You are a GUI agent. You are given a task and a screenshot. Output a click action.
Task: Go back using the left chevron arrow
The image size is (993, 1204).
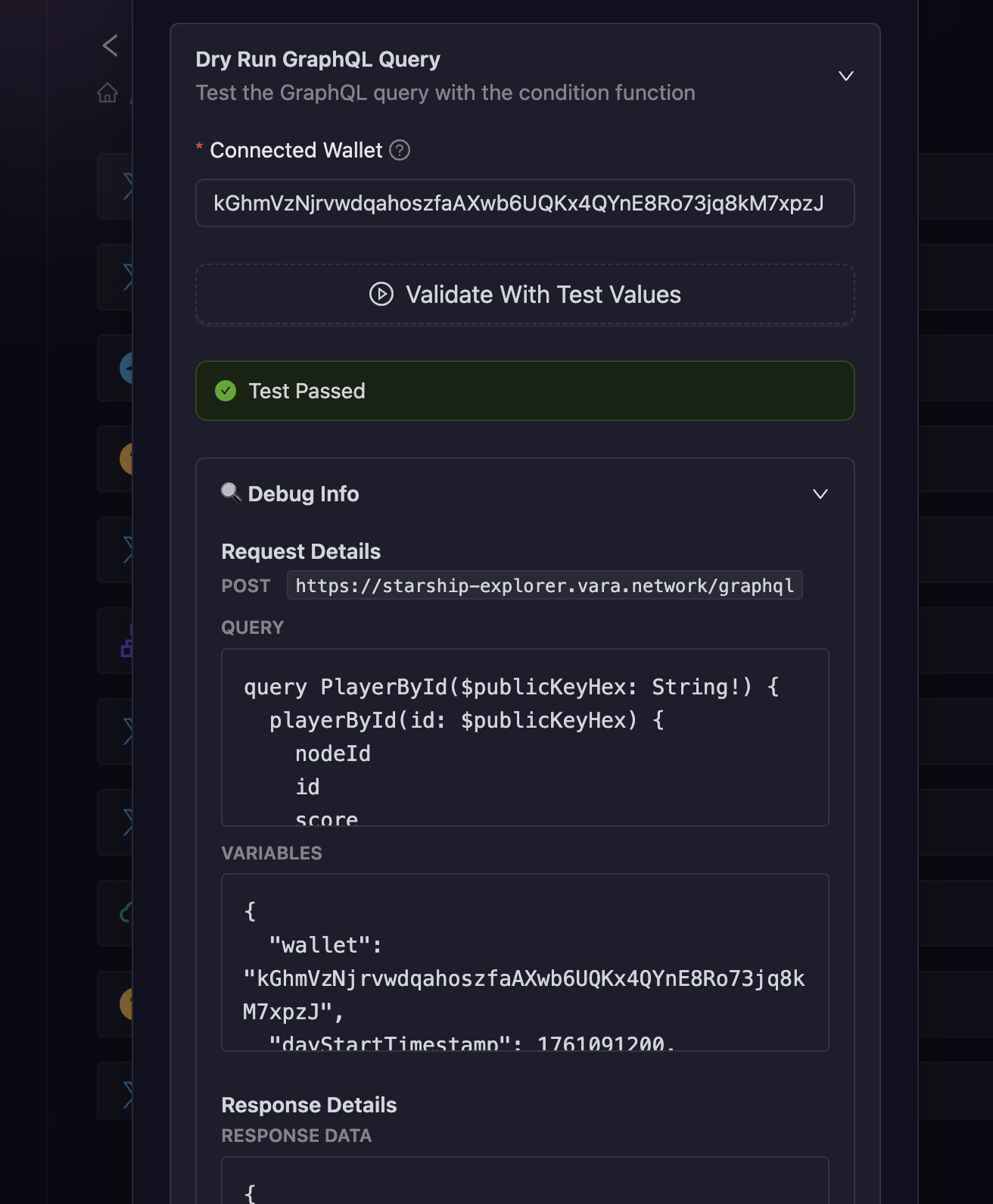pyautogui.click(x=110, y=45)
